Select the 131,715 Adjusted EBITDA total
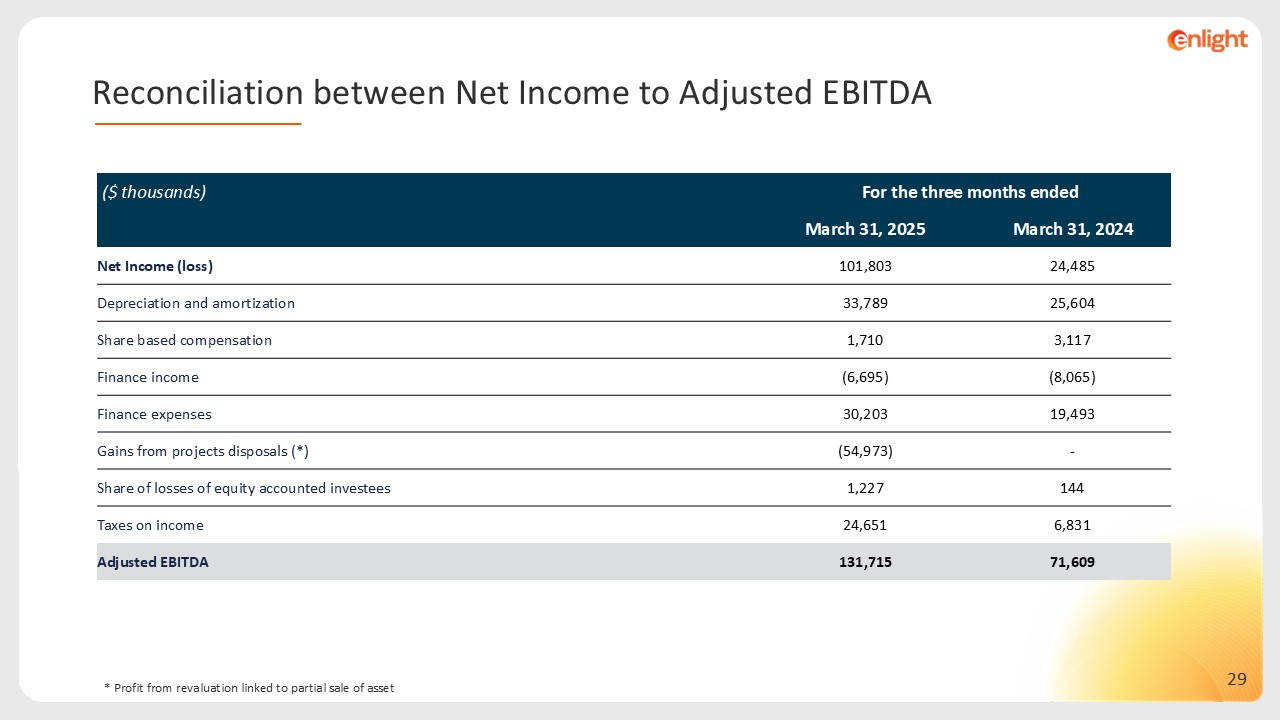The image size is (1280, 720). (865, 562)
